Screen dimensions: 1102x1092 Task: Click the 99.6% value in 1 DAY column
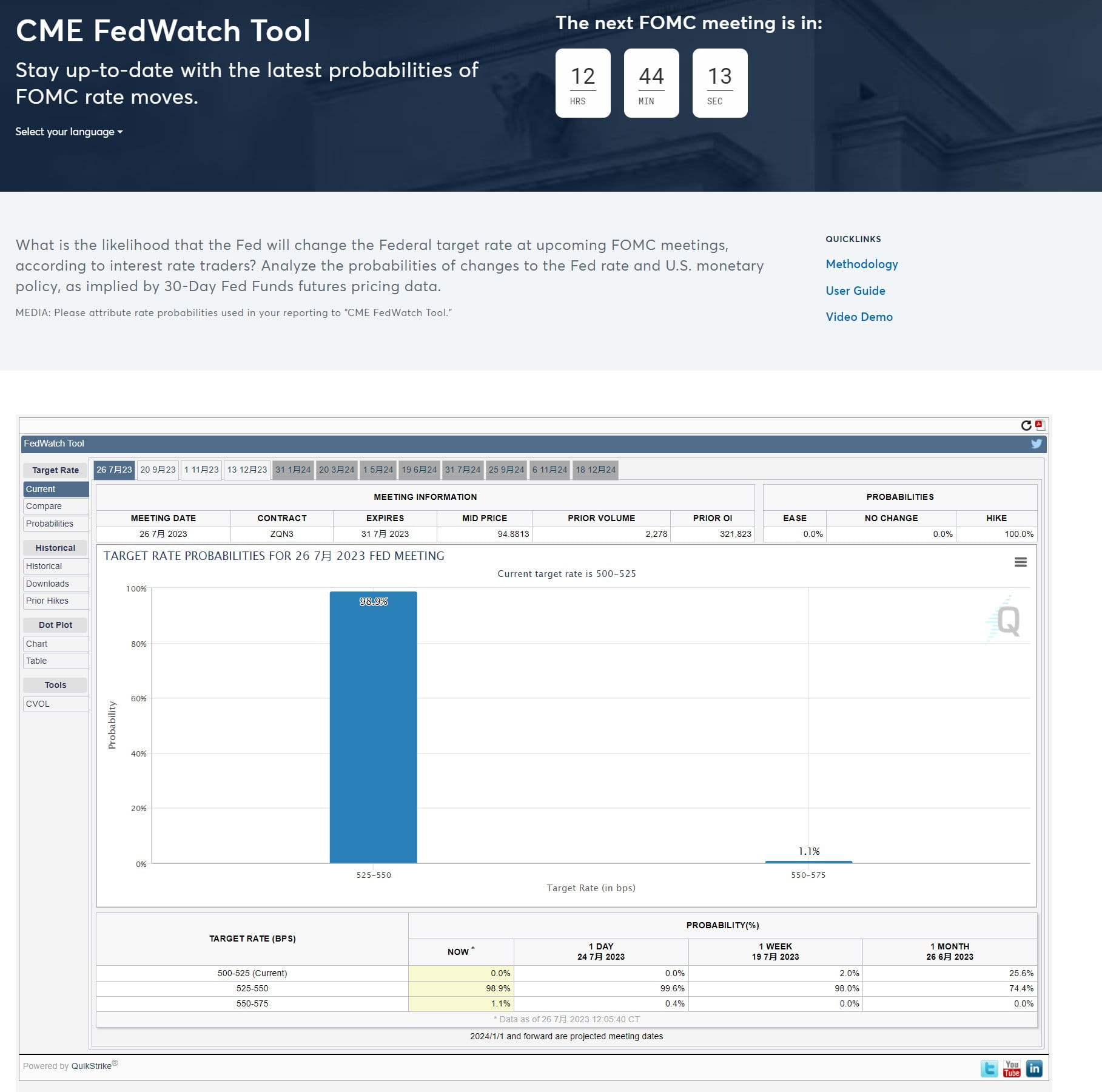pyautogui.click(x=672, y=988)
